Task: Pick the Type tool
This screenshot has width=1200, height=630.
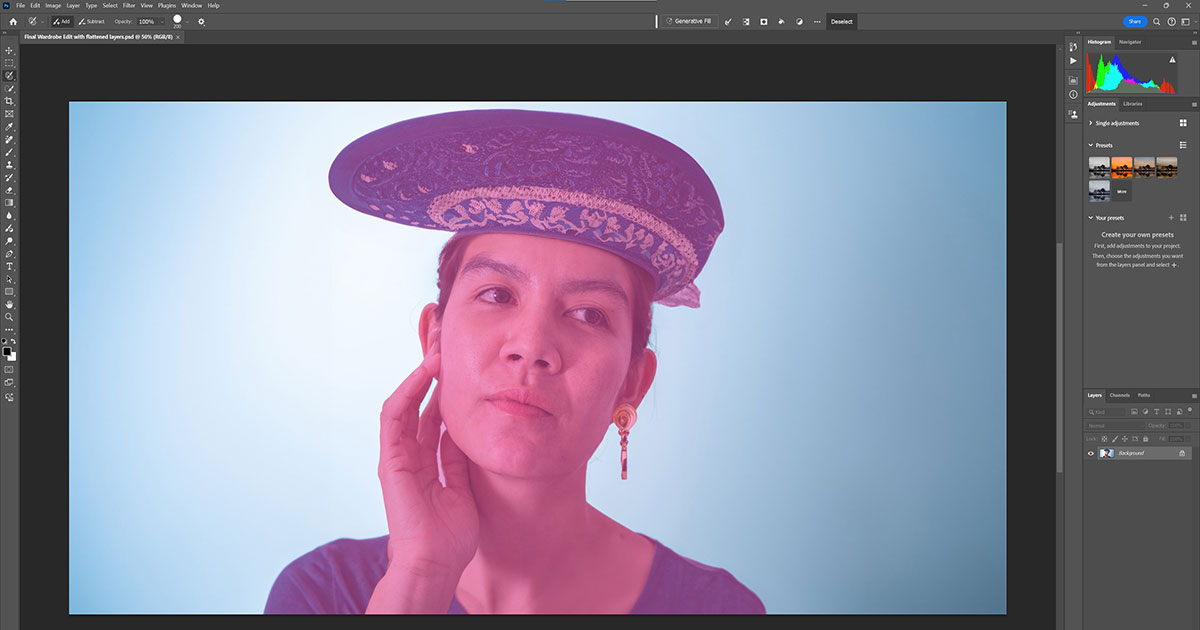Action: [x=9, y=266]
